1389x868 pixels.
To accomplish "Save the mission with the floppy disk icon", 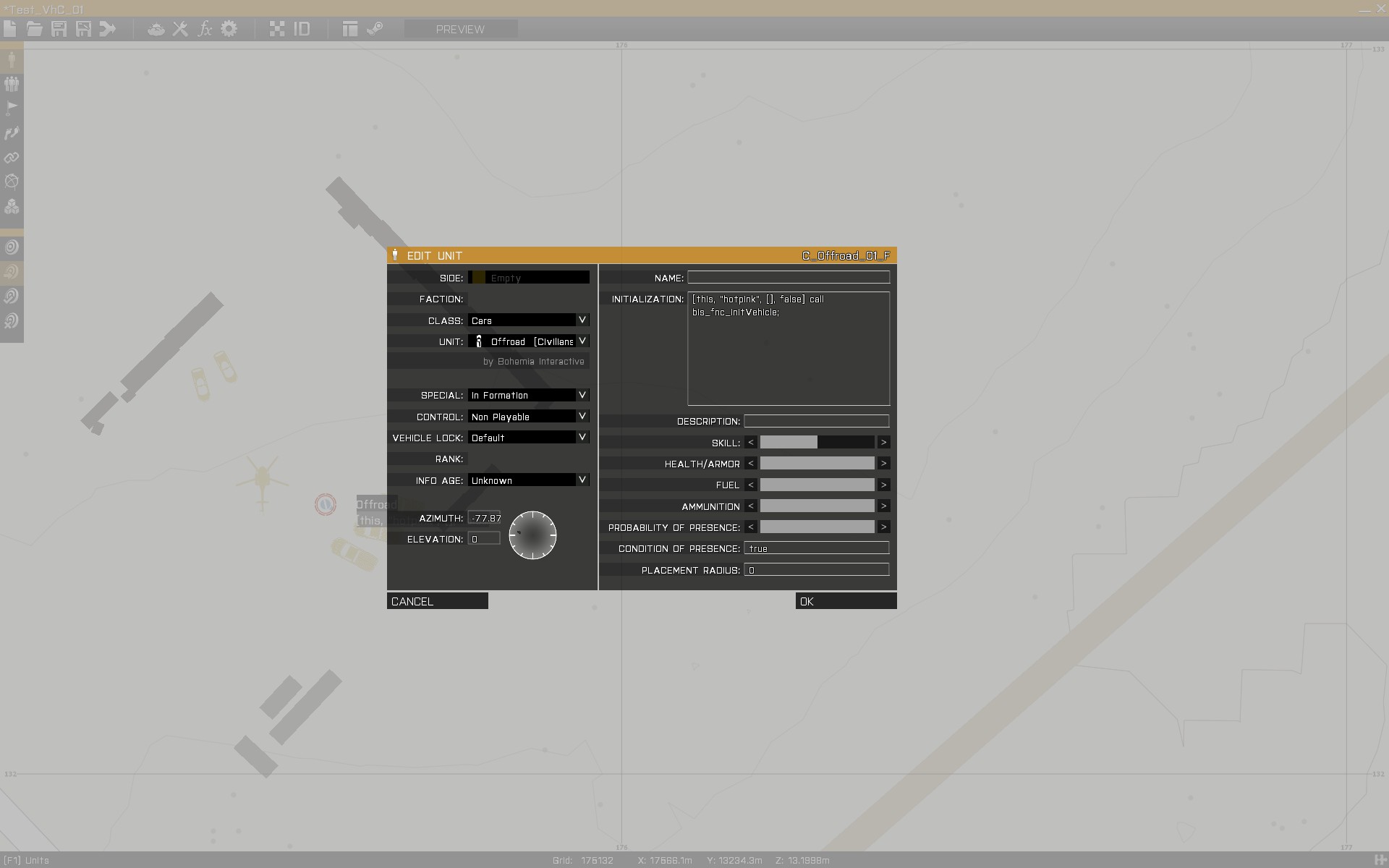I will pyautogui.click(x=59, y=29).
